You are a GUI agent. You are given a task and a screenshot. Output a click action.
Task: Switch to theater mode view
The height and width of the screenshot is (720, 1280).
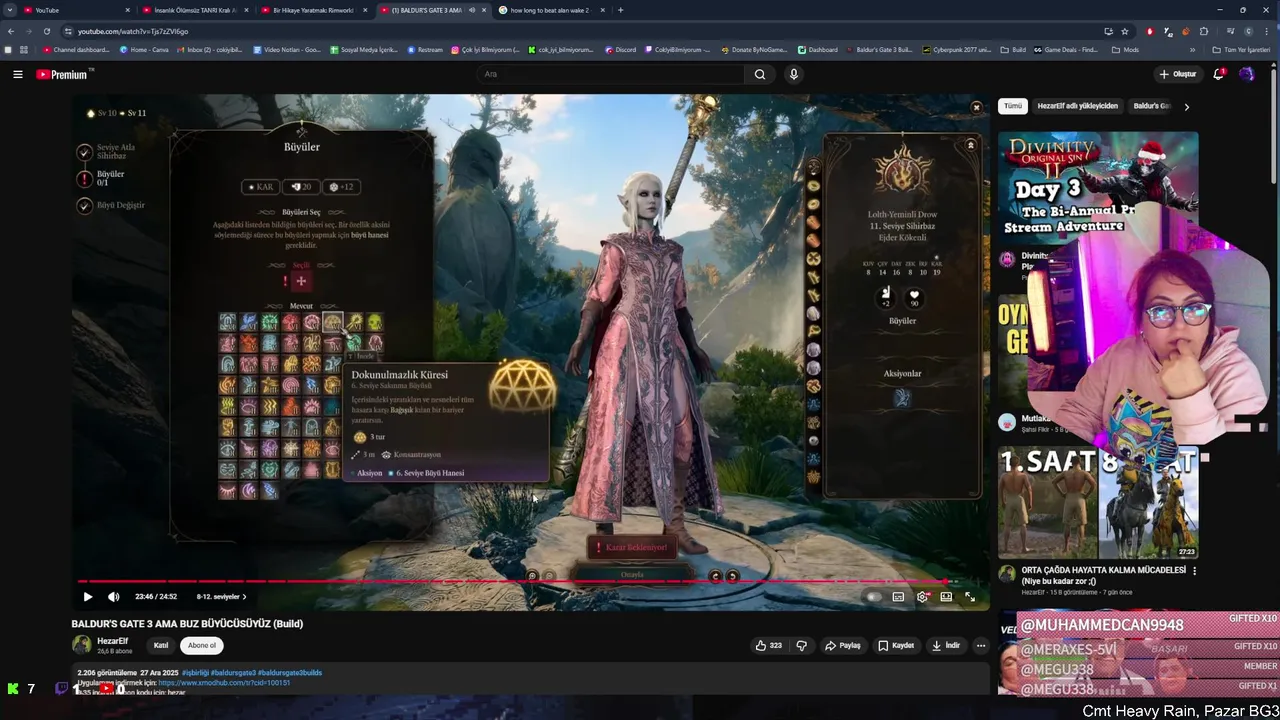(x=946, y=597)
